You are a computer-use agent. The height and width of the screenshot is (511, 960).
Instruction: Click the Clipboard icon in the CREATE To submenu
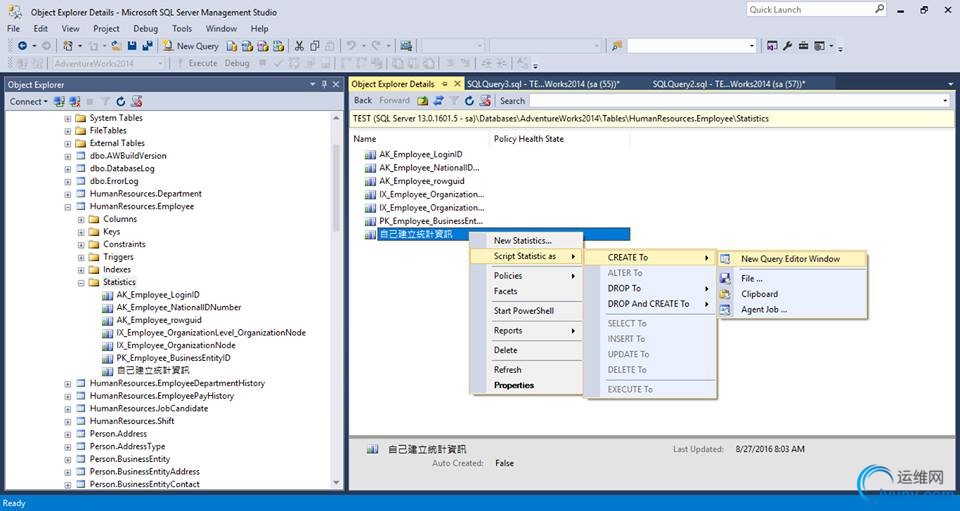(726, 294)
